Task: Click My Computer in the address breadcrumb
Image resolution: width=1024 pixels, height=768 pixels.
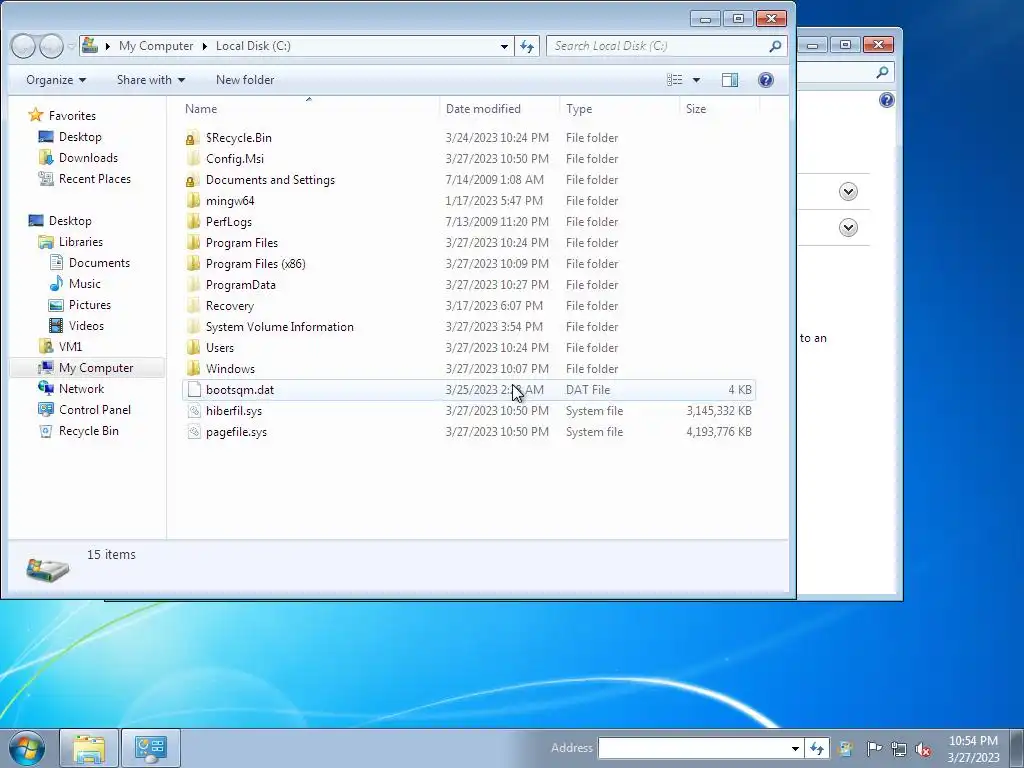Action: tap(156, 46)
